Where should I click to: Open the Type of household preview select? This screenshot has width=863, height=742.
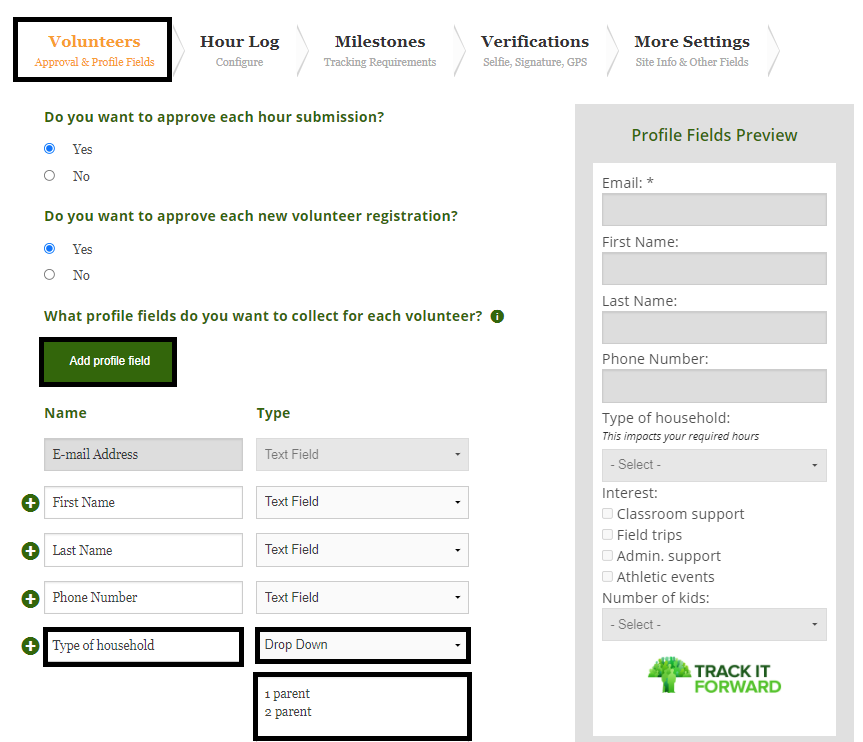click(714, 465)
